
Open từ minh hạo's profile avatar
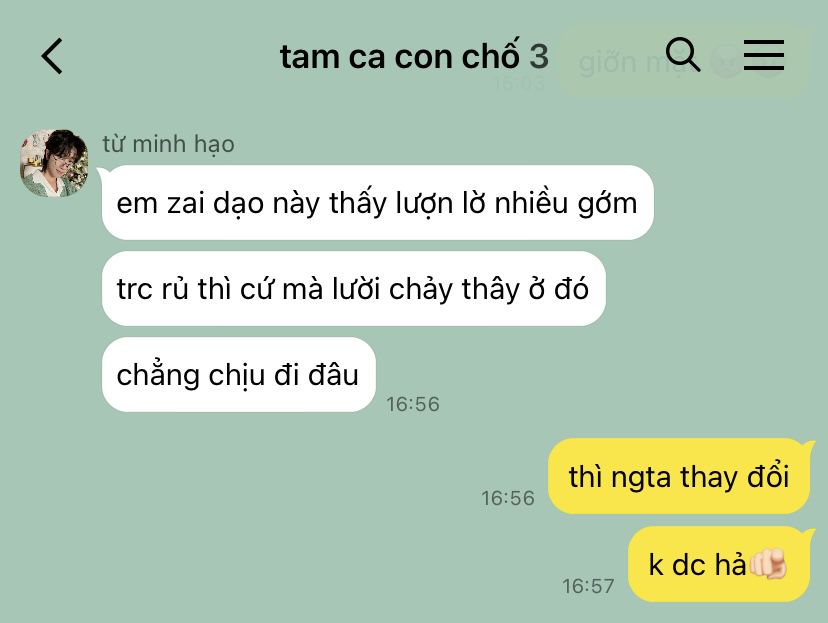[54, 163]
